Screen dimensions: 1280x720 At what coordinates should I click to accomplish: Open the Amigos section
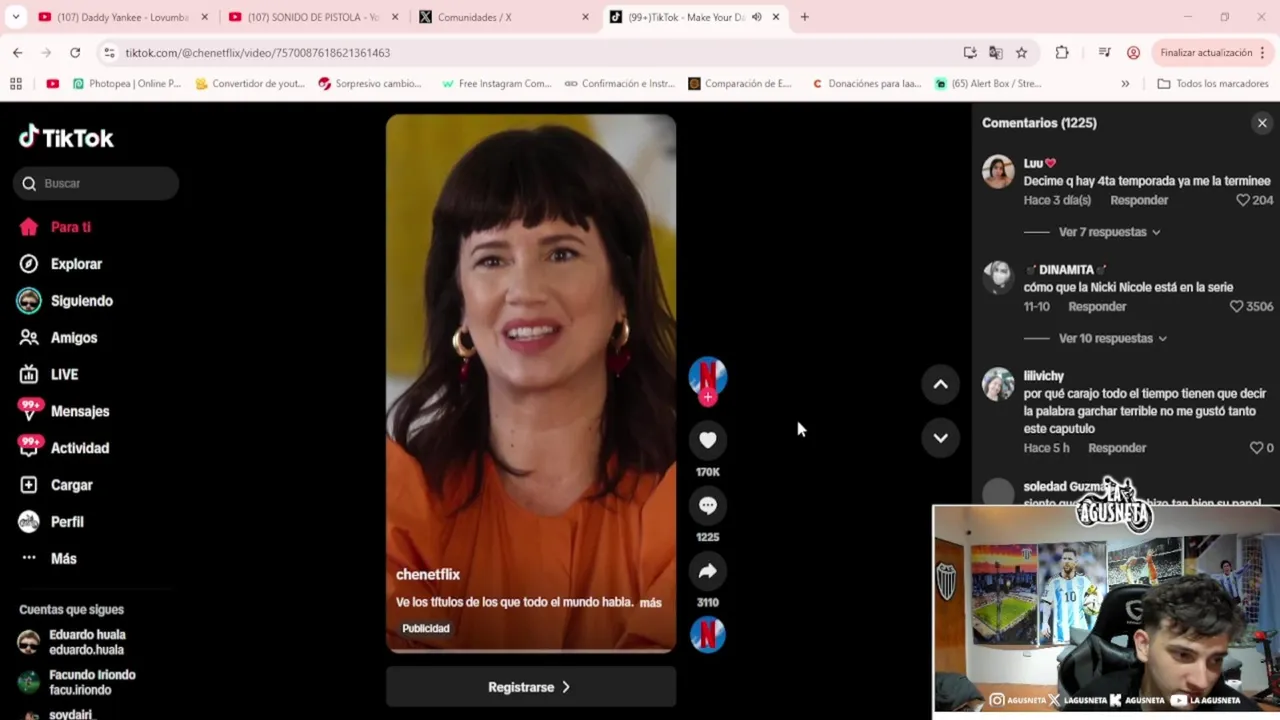tap(59, 338)
